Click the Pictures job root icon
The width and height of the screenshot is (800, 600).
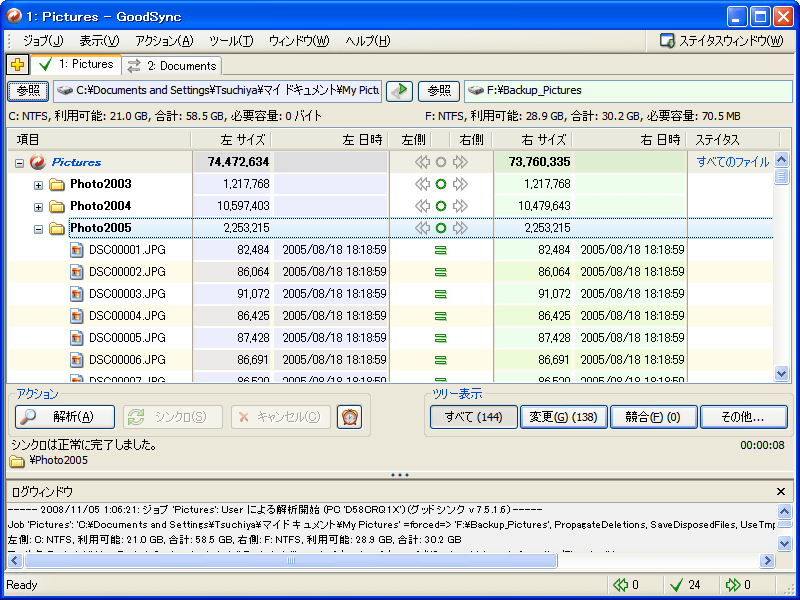tap(38, 162)
